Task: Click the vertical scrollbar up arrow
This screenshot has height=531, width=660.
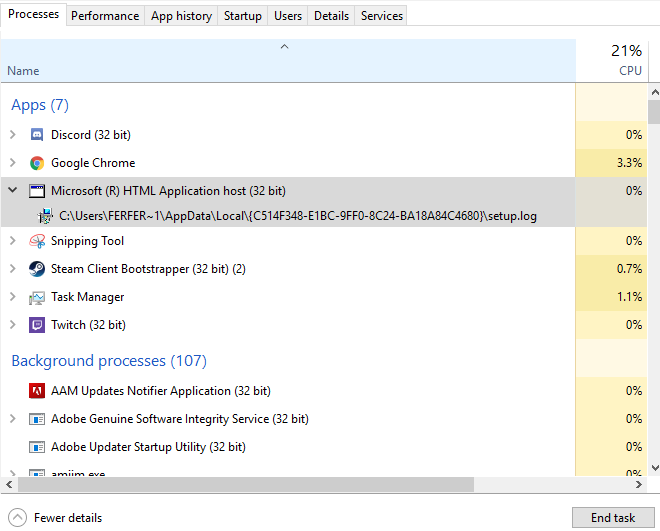Action: pos(655,92)
